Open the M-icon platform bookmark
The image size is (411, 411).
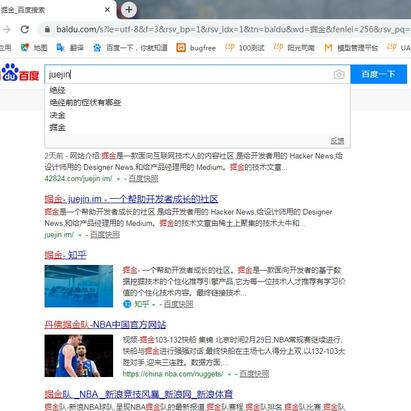[x=351, y=48]
